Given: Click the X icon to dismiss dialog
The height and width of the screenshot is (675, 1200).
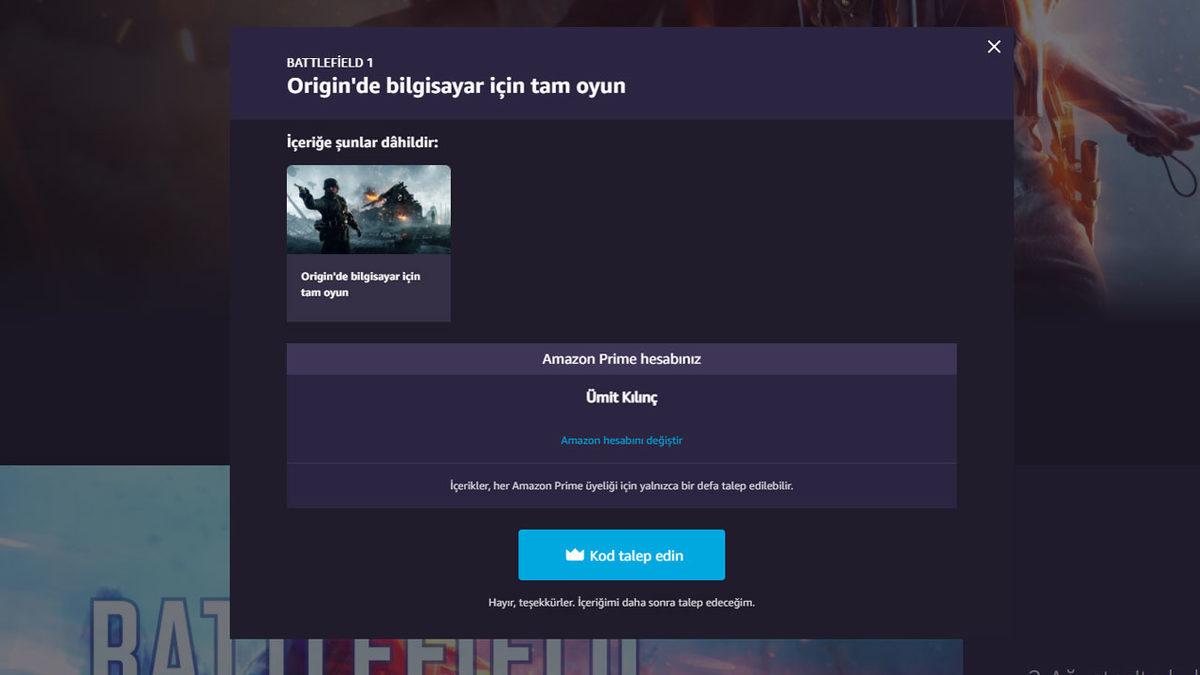Looking at the screenshot, I should click(993, 46).
